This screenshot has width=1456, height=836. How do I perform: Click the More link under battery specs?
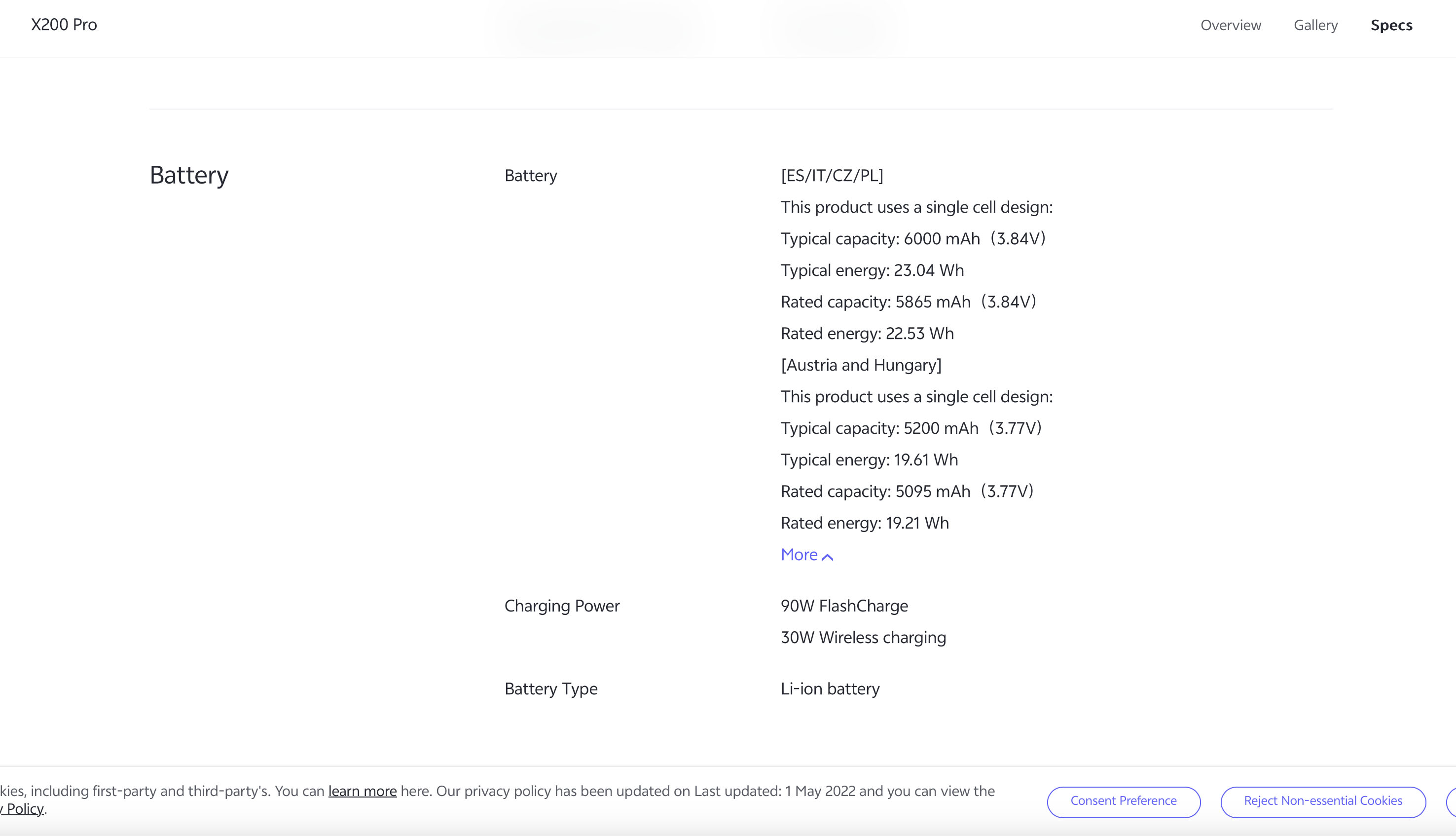click(799, 555)
